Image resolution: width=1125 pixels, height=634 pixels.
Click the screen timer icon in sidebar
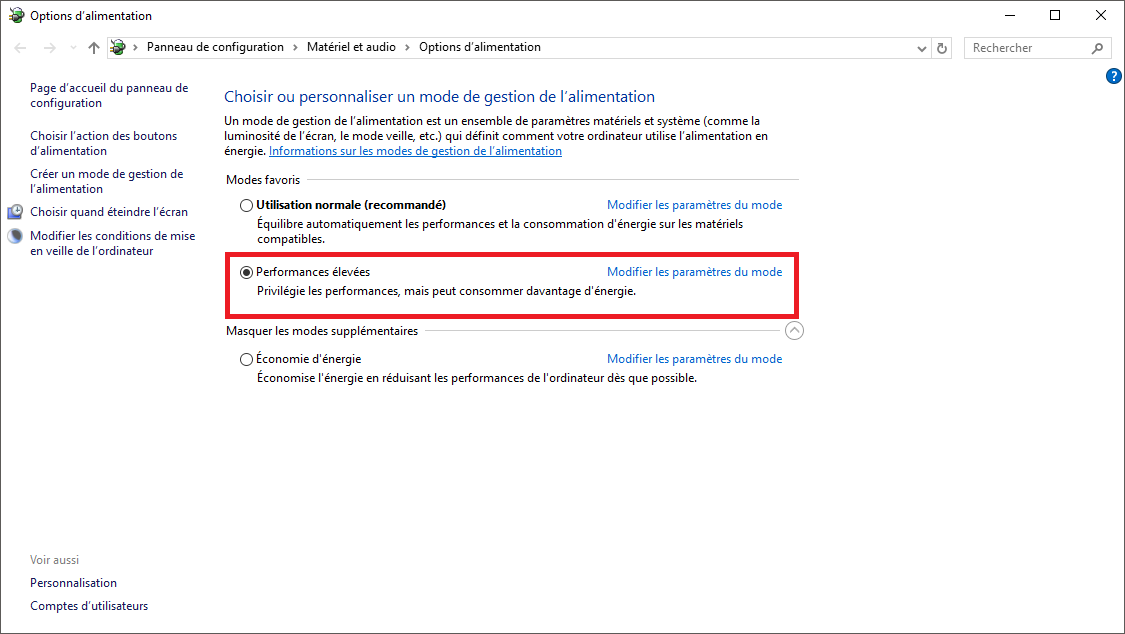click(x=15, y=212)
